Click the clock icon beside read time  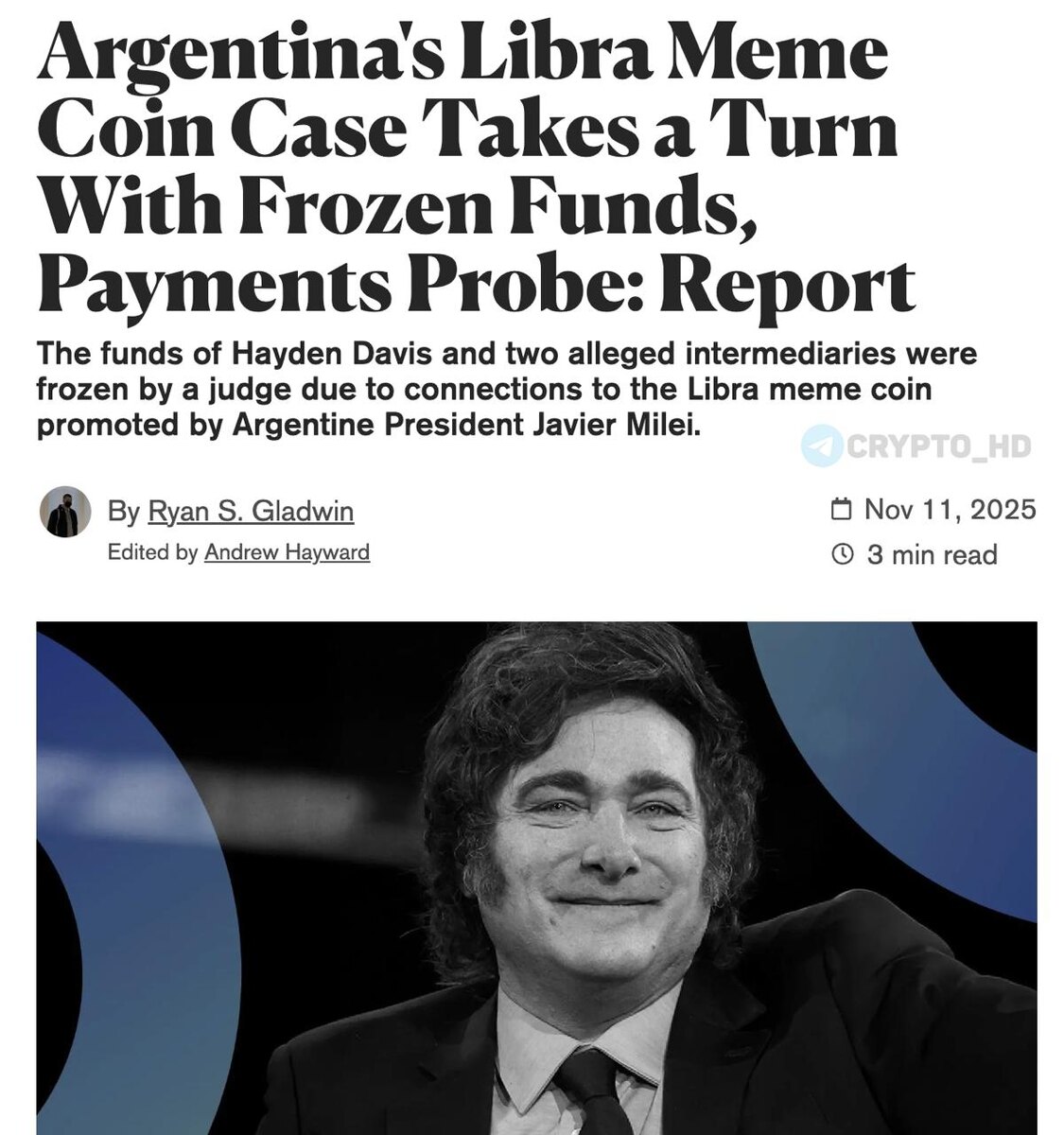tap(841, 553)
